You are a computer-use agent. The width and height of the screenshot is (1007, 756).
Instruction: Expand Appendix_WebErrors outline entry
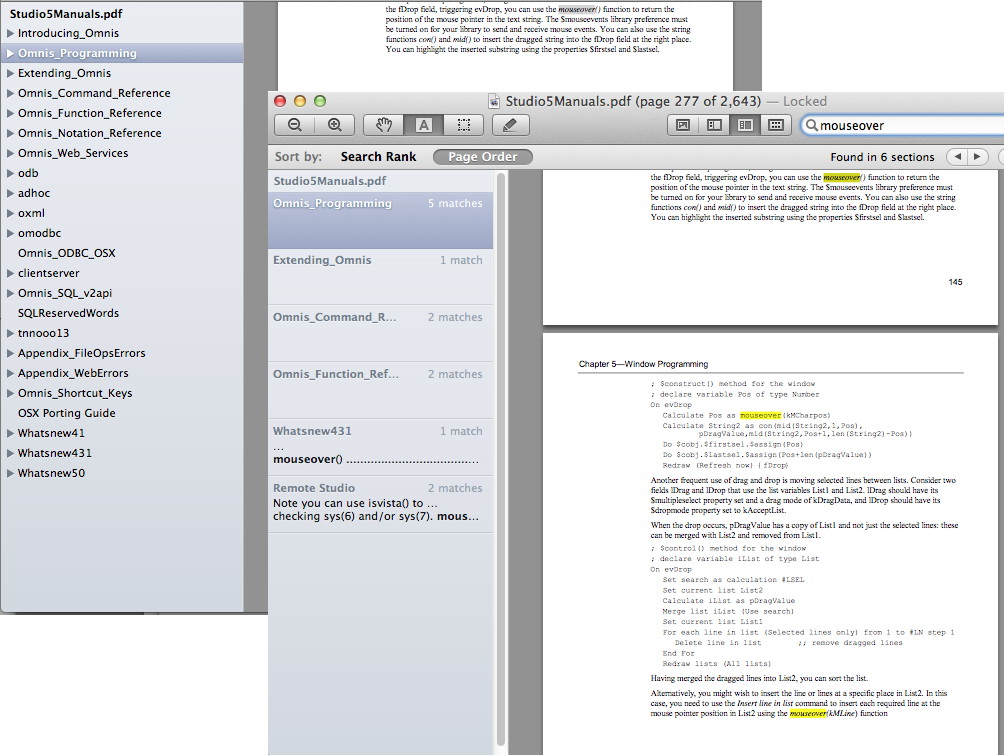click(10, 373)
